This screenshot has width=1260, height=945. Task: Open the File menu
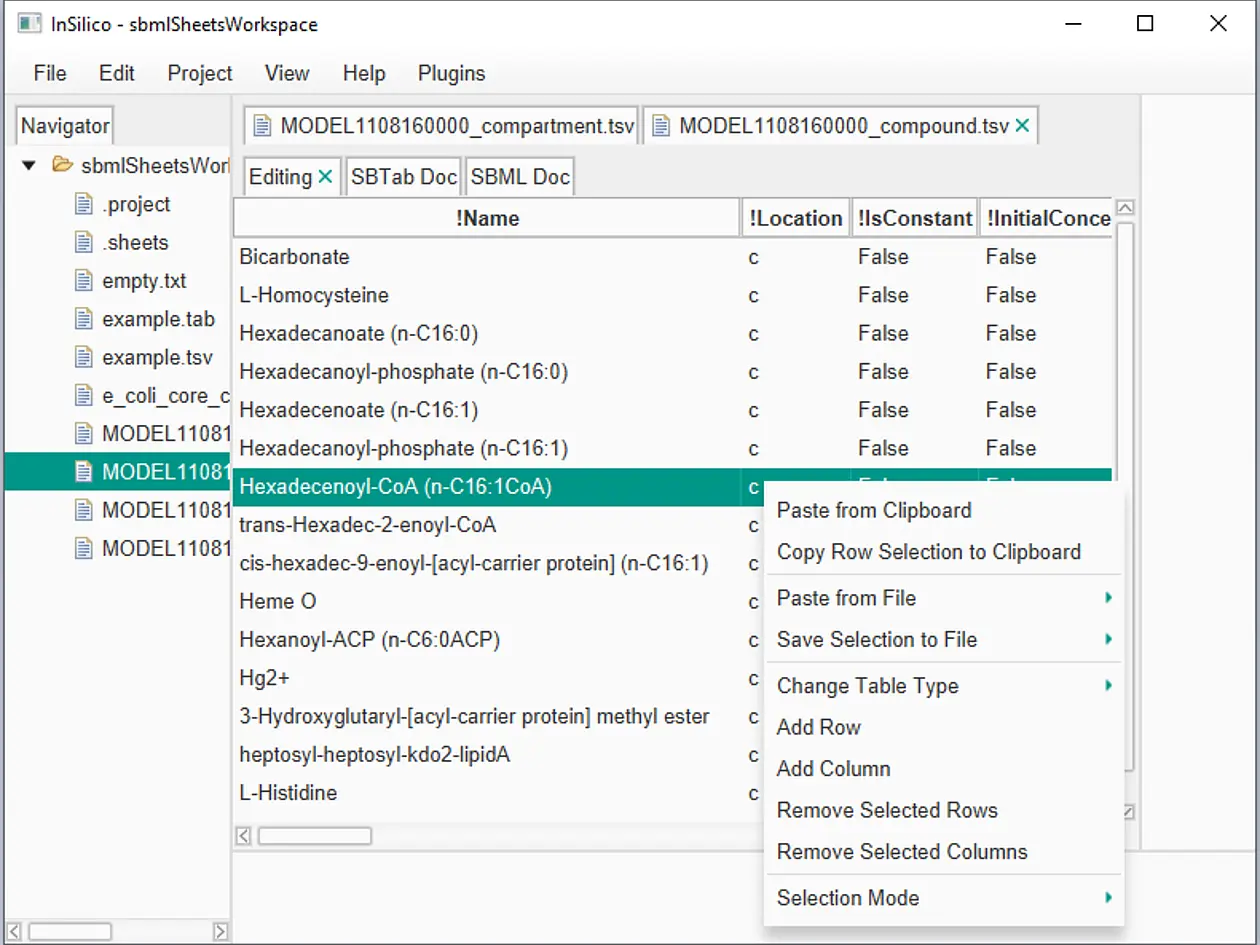pos(50,73)
